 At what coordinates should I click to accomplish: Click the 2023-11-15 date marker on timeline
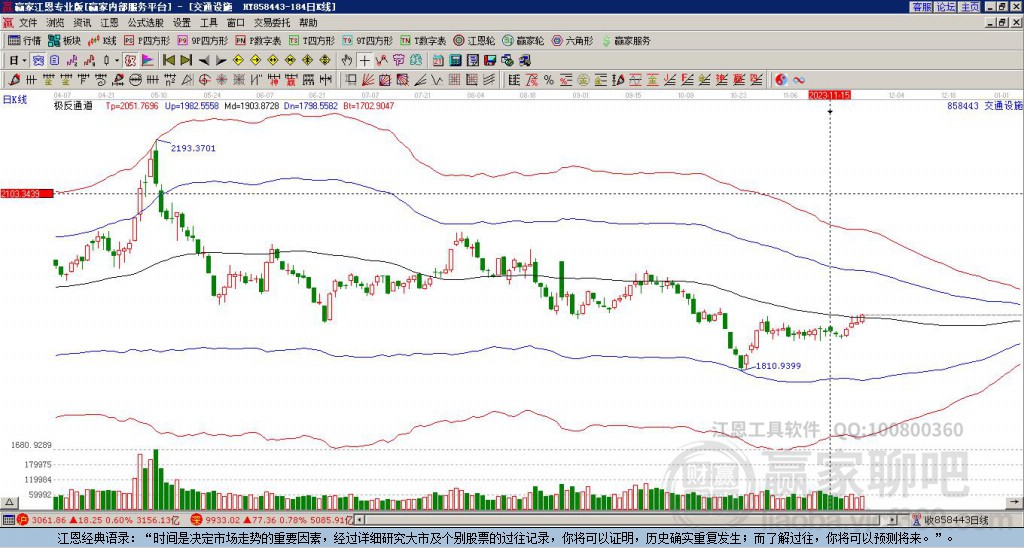[x=829, y=95]
